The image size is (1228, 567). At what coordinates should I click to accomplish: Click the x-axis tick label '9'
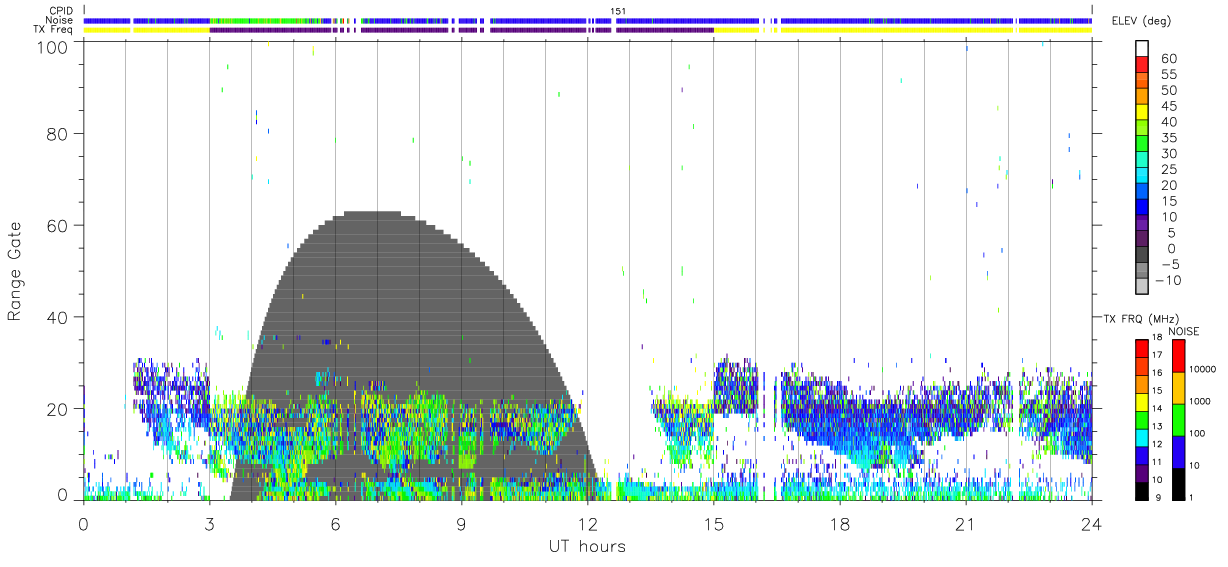point(461,523)
